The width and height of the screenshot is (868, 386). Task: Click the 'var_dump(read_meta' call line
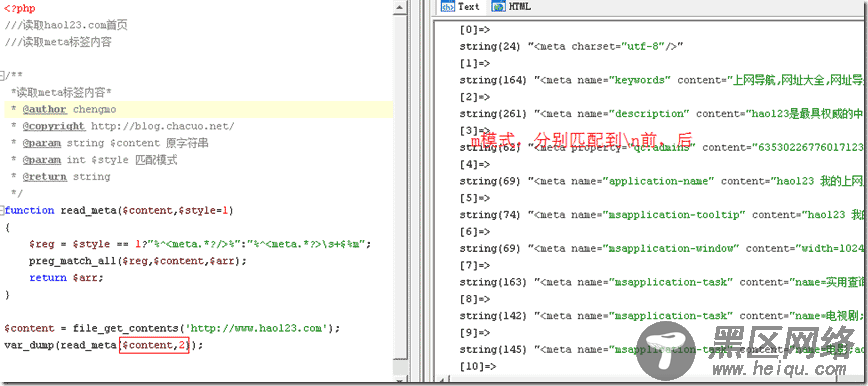(104, 345)
